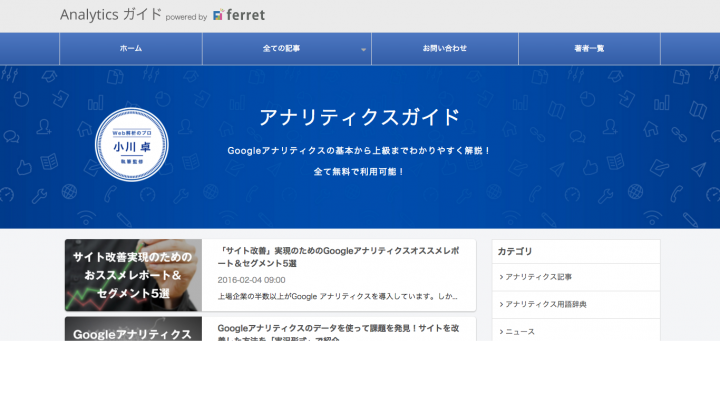
Task: Open the お問い合わせ page
Action: click(444, 48)
